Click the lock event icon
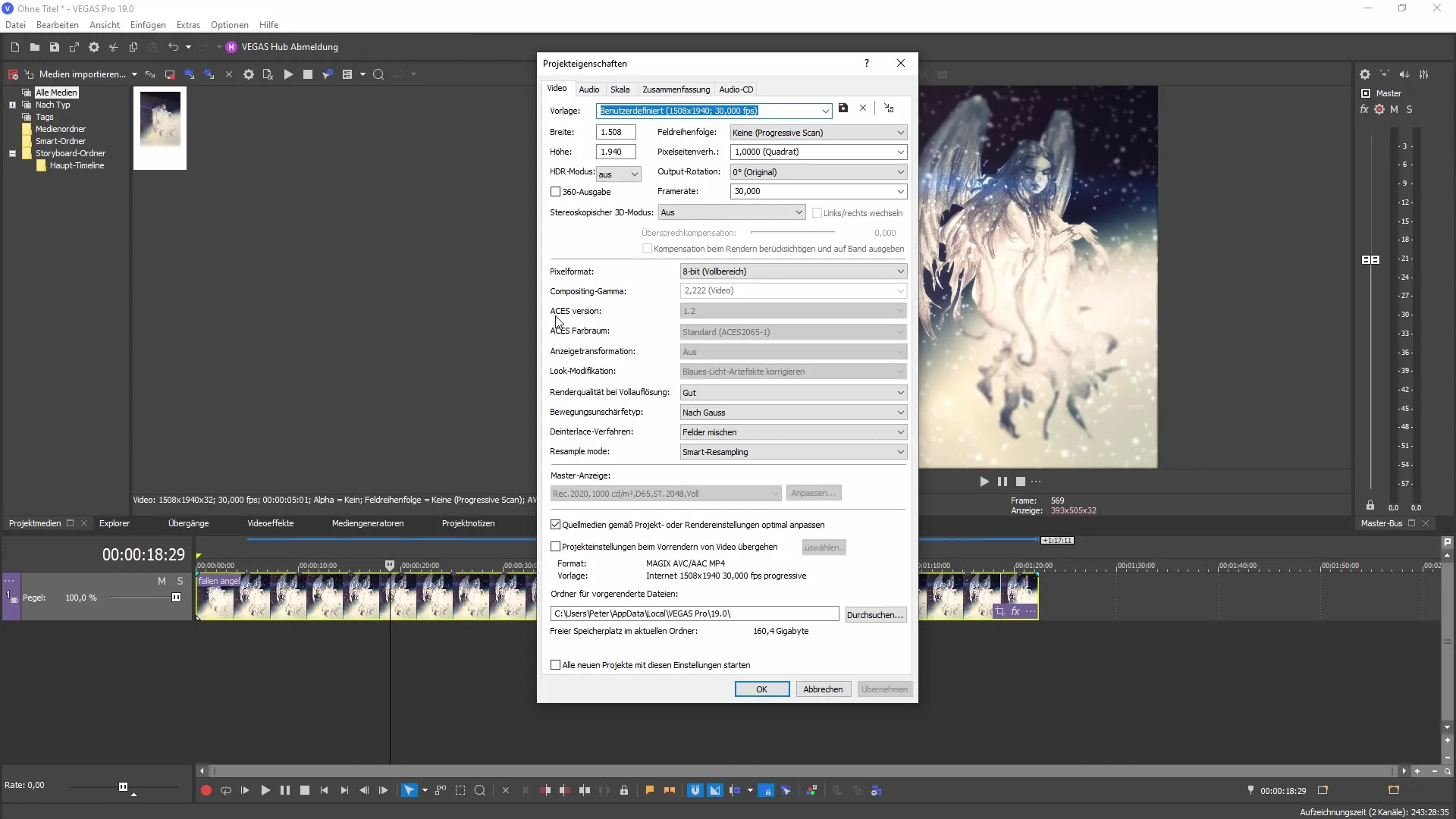The image size is (1456, 819). pyautogui.click(x=624, y=790)
